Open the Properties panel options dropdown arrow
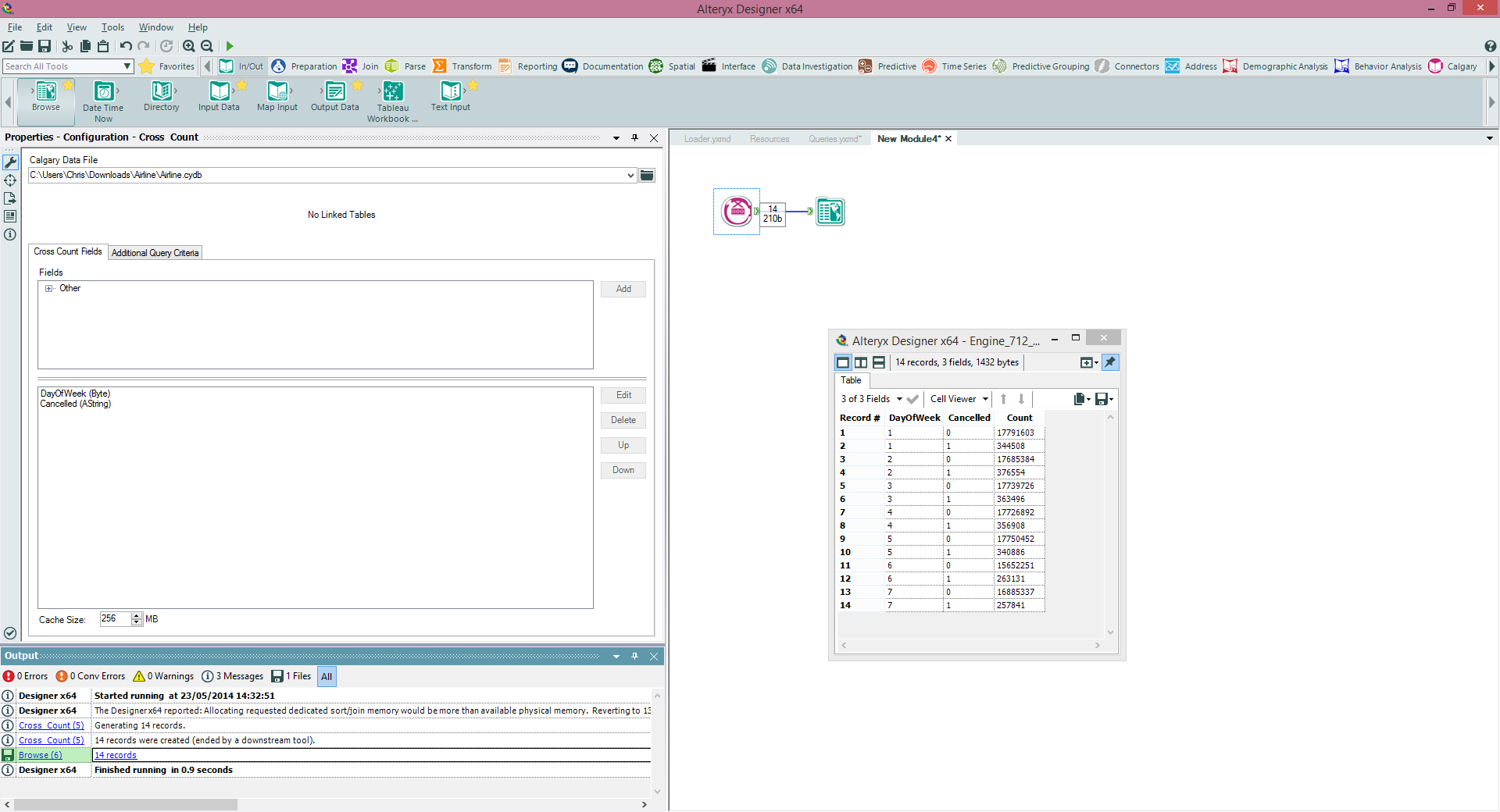1500x812 pixels. (616, 138)
